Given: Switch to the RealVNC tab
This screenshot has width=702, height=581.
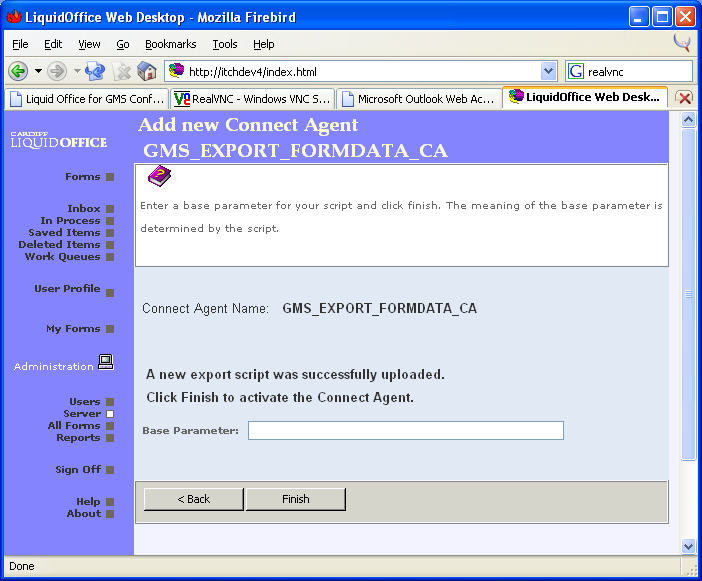Looking at the screenshot, I should (251, 98).
